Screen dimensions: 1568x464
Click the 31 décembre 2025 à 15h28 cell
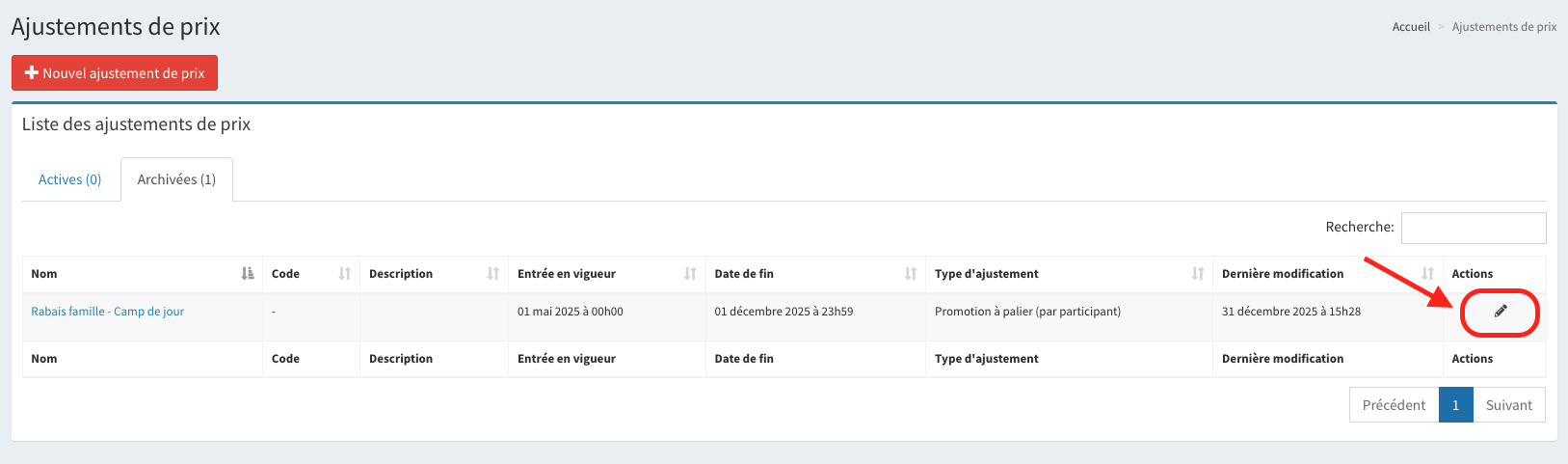tap(1328, 317)
